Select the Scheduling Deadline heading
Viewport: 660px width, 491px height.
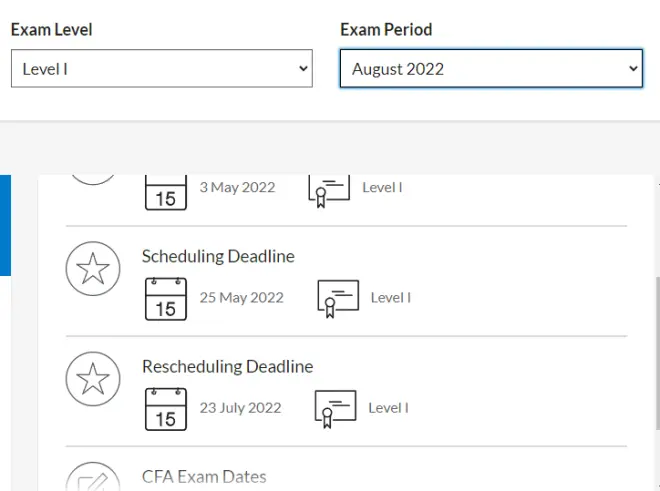click(218, 257)
